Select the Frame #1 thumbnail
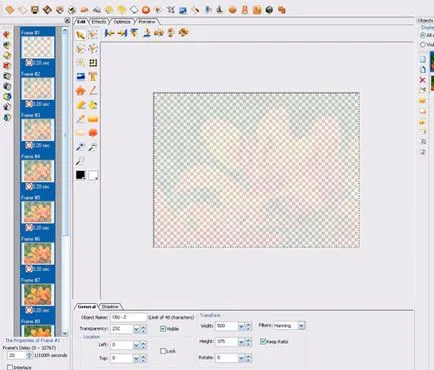This screenshot has width=434, height=370. [38, 47]
